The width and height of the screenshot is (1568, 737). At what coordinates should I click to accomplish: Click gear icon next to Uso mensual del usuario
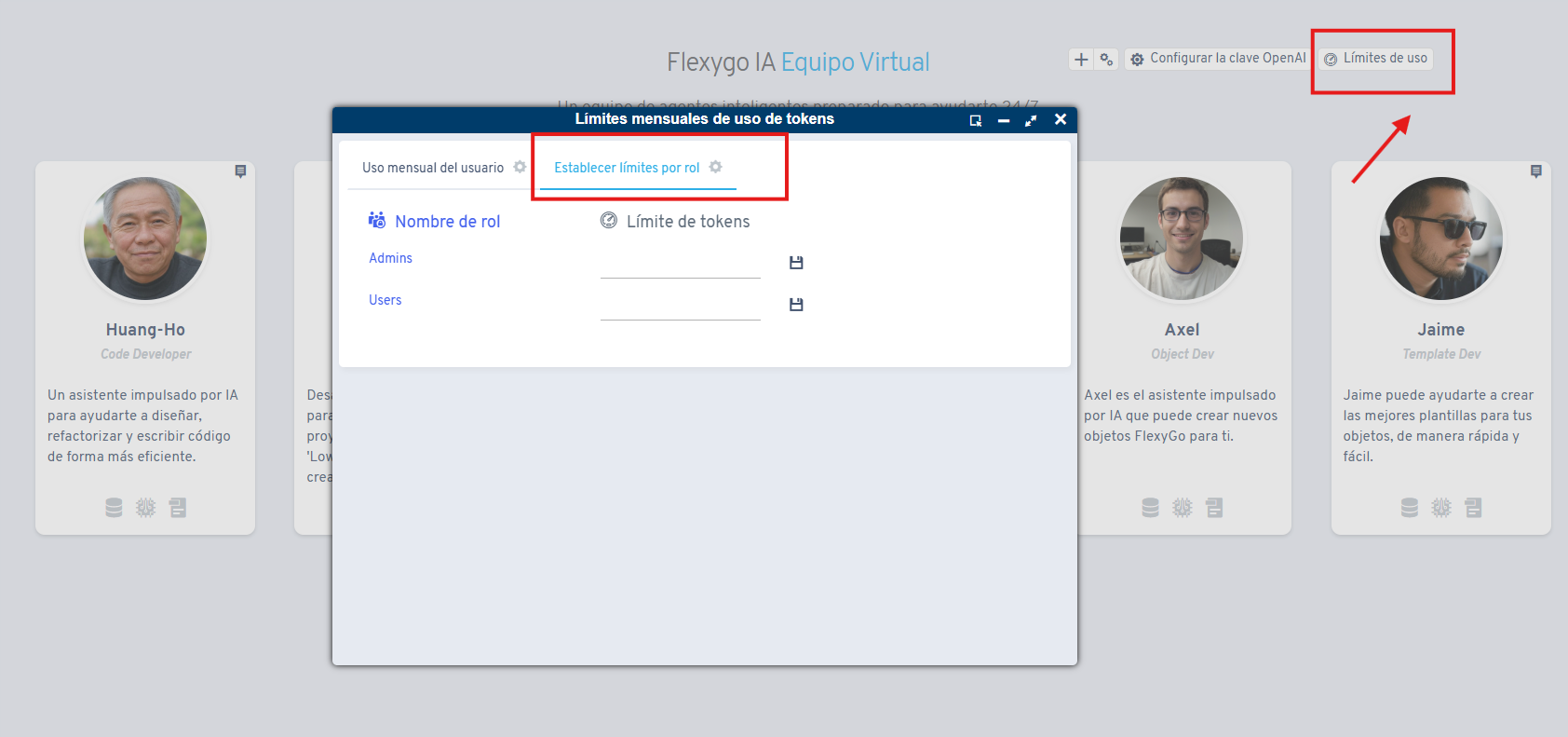[520, 167]
